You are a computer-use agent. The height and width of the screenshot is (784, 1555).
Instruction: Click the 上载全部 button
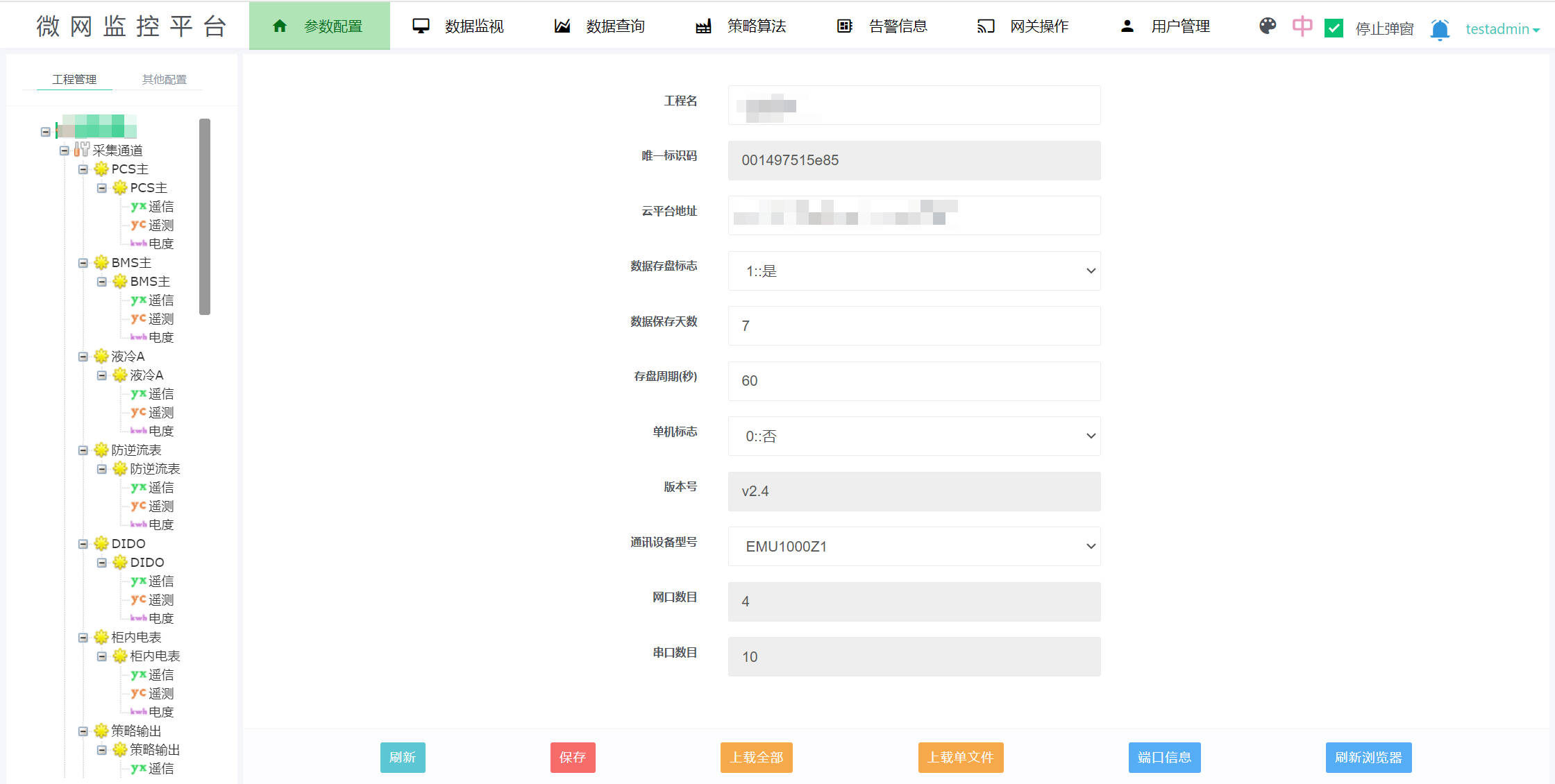tap(756, 758)
